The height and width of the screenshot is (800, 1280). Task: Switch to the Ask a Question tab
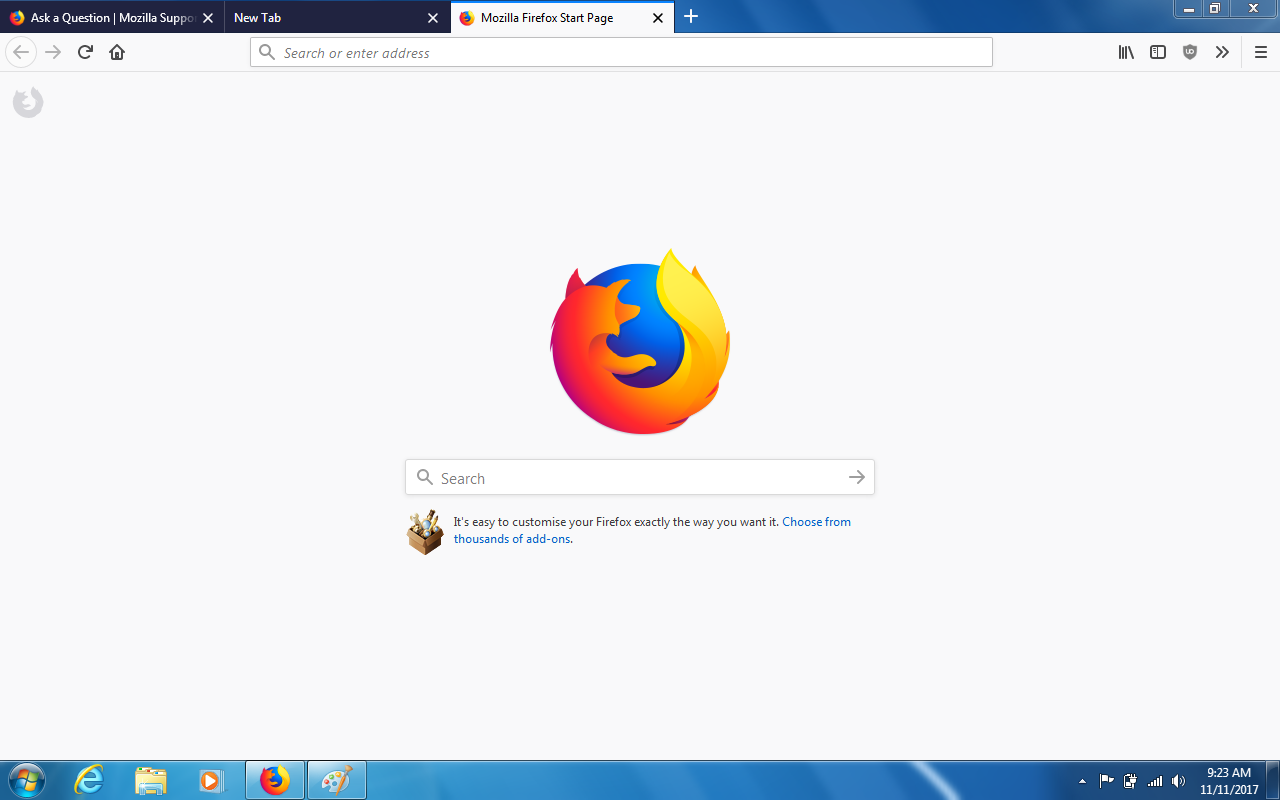click(105, 18)
